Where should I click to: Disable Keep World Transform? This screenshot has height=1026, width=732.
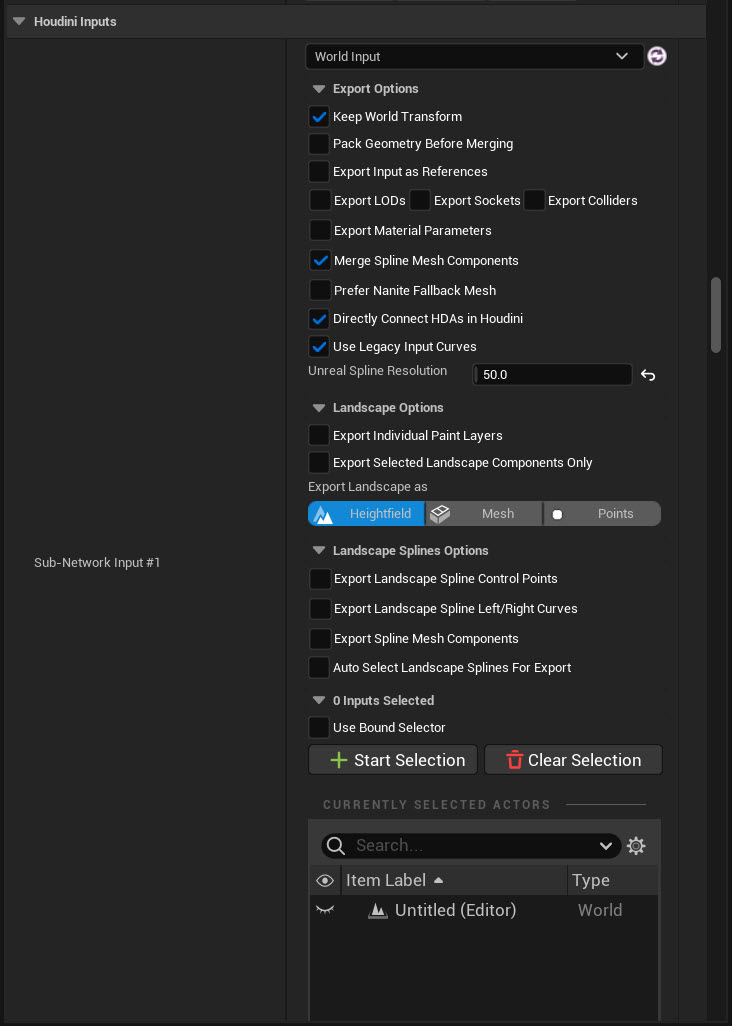(x=319, y=116)
